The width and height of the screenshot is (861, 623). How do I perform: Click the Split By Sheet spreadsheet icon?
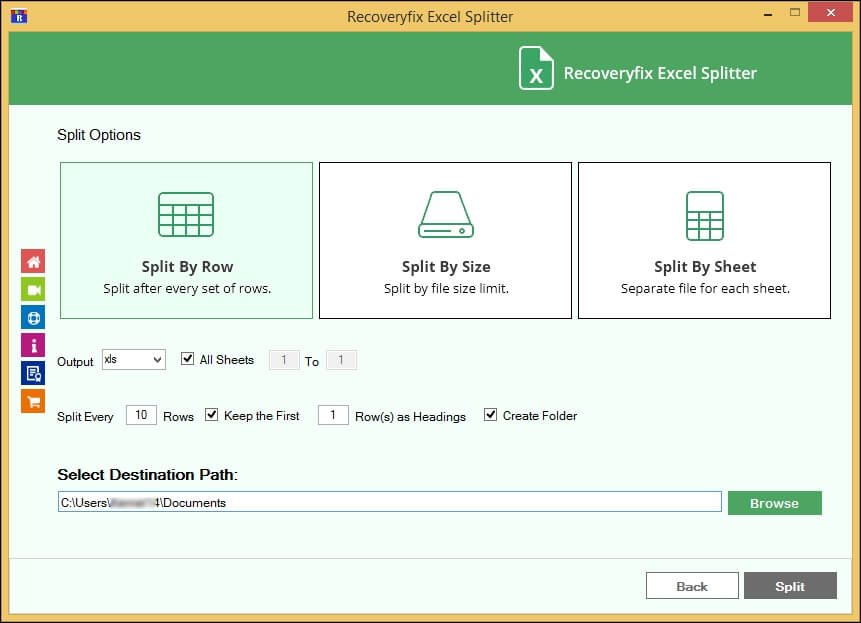pos(705,216)
